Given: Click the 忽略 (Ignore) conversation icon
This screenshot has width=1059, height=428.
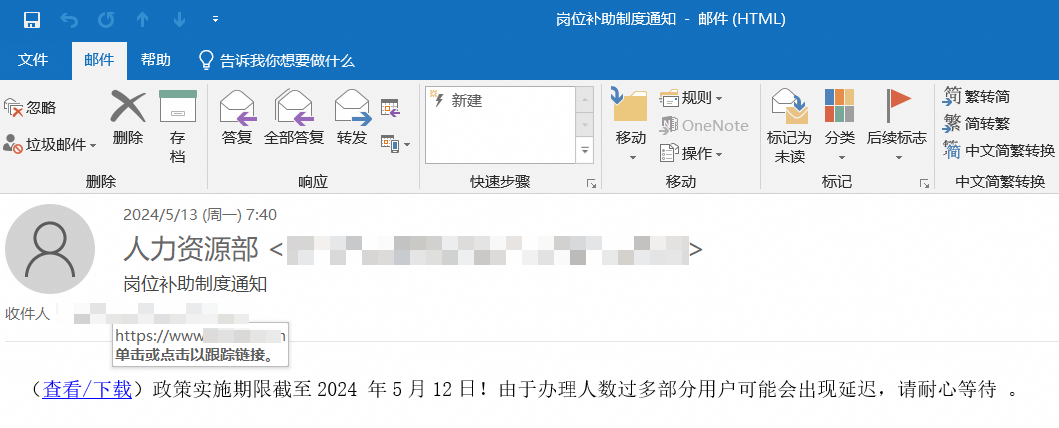Looking at the screenshot, I should (31, 107).
